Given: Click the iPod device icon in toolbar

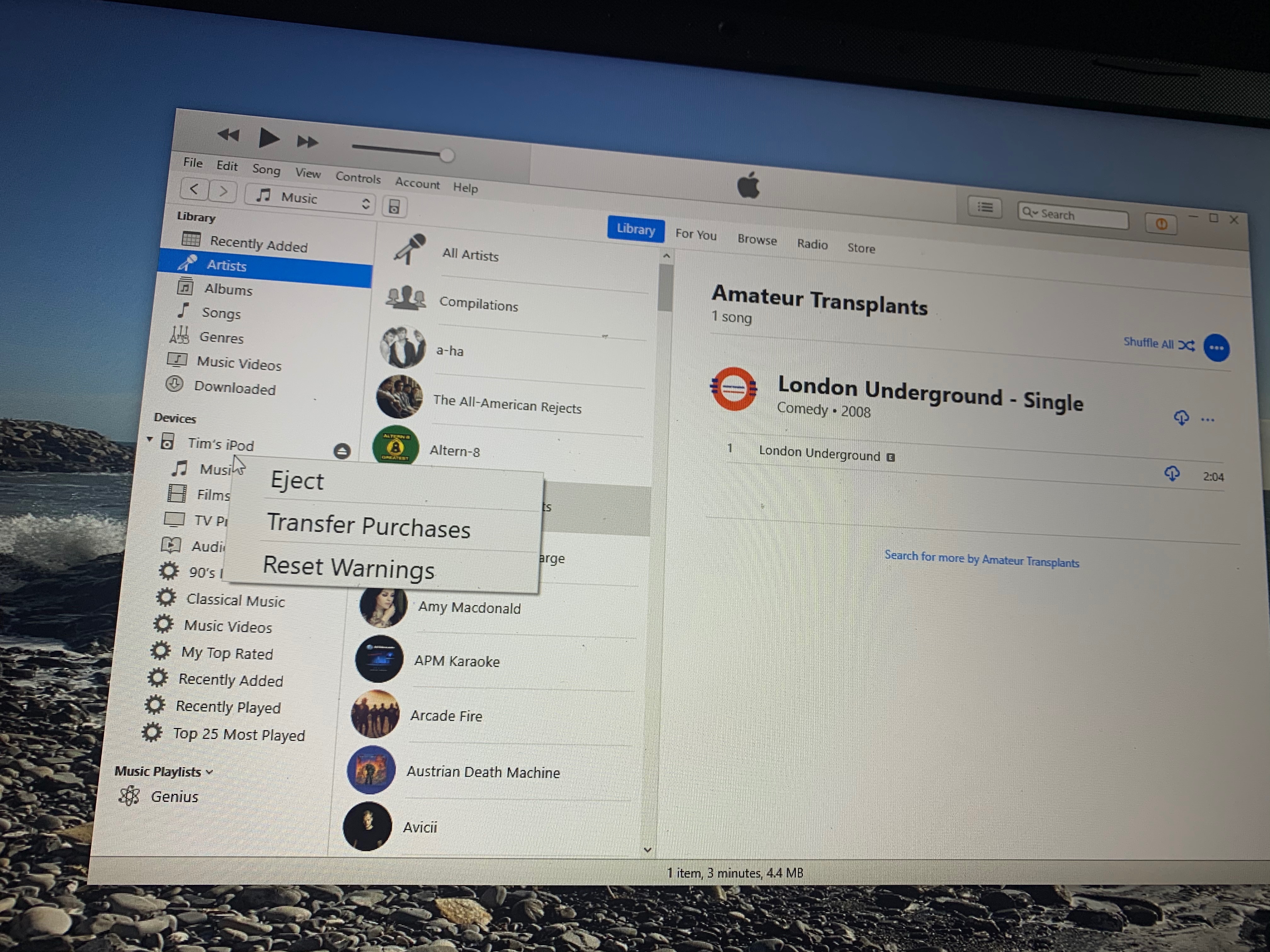Looking at the screenshot, I should click(x=394, y=207).
